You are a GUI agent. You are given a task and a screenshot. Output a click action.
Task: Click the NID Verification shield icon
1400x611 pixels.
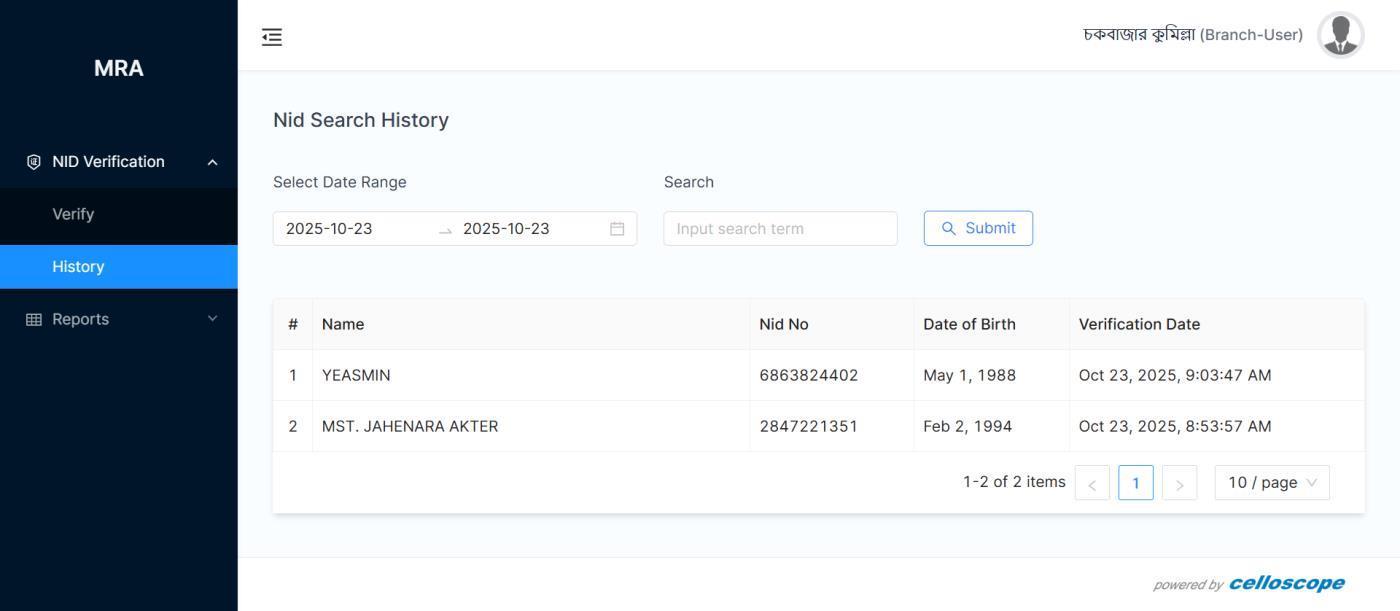[x=33, y=162]
